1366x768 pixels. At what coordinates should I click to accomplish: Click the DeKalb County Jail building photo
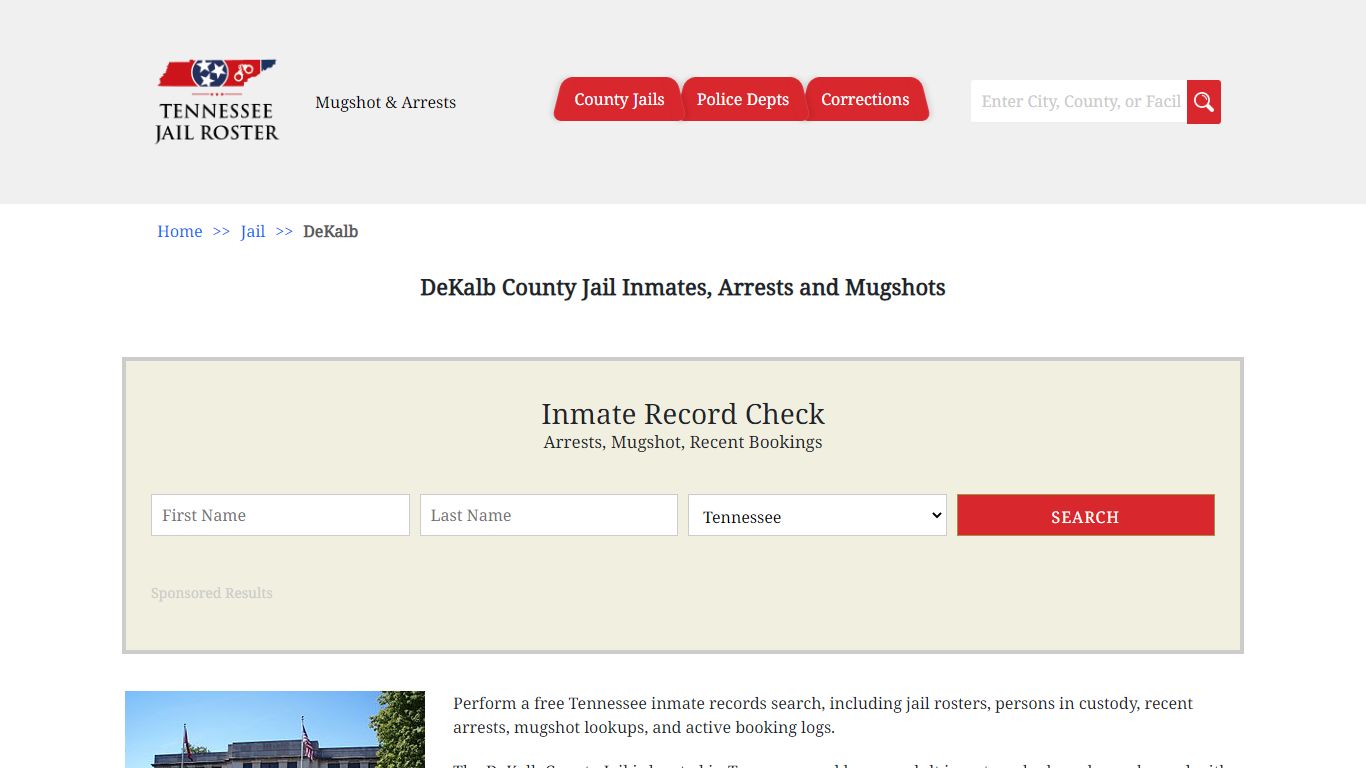275,729
